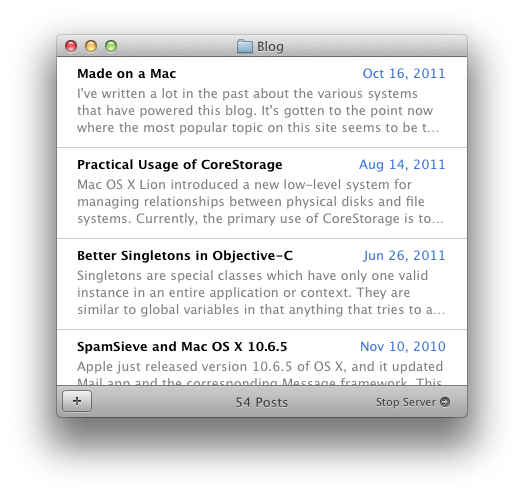
Task: Zoom the Blog window with the green button
Action: pos(111,46)
